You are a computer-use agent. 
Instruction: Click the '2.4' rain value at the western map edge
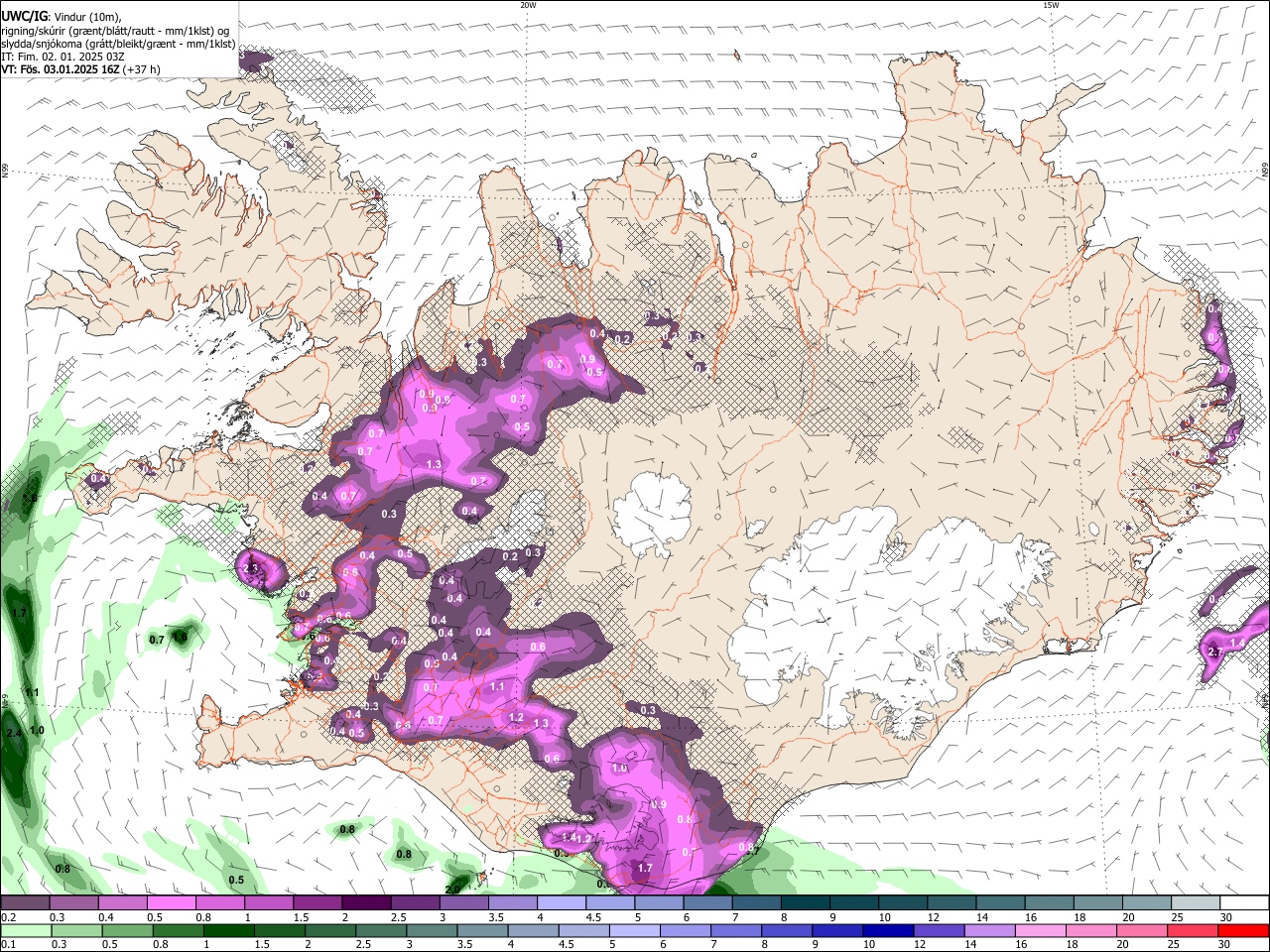point(14,733)
